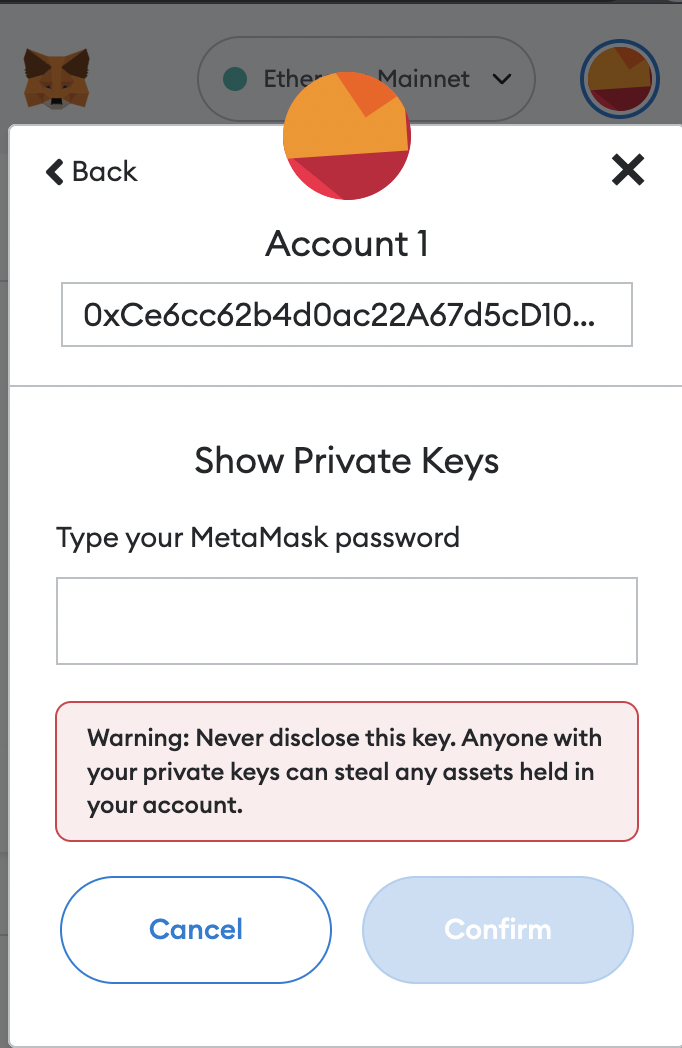Click the Type your MetaMask password label

pyautogui.click(x=258, y=537)
